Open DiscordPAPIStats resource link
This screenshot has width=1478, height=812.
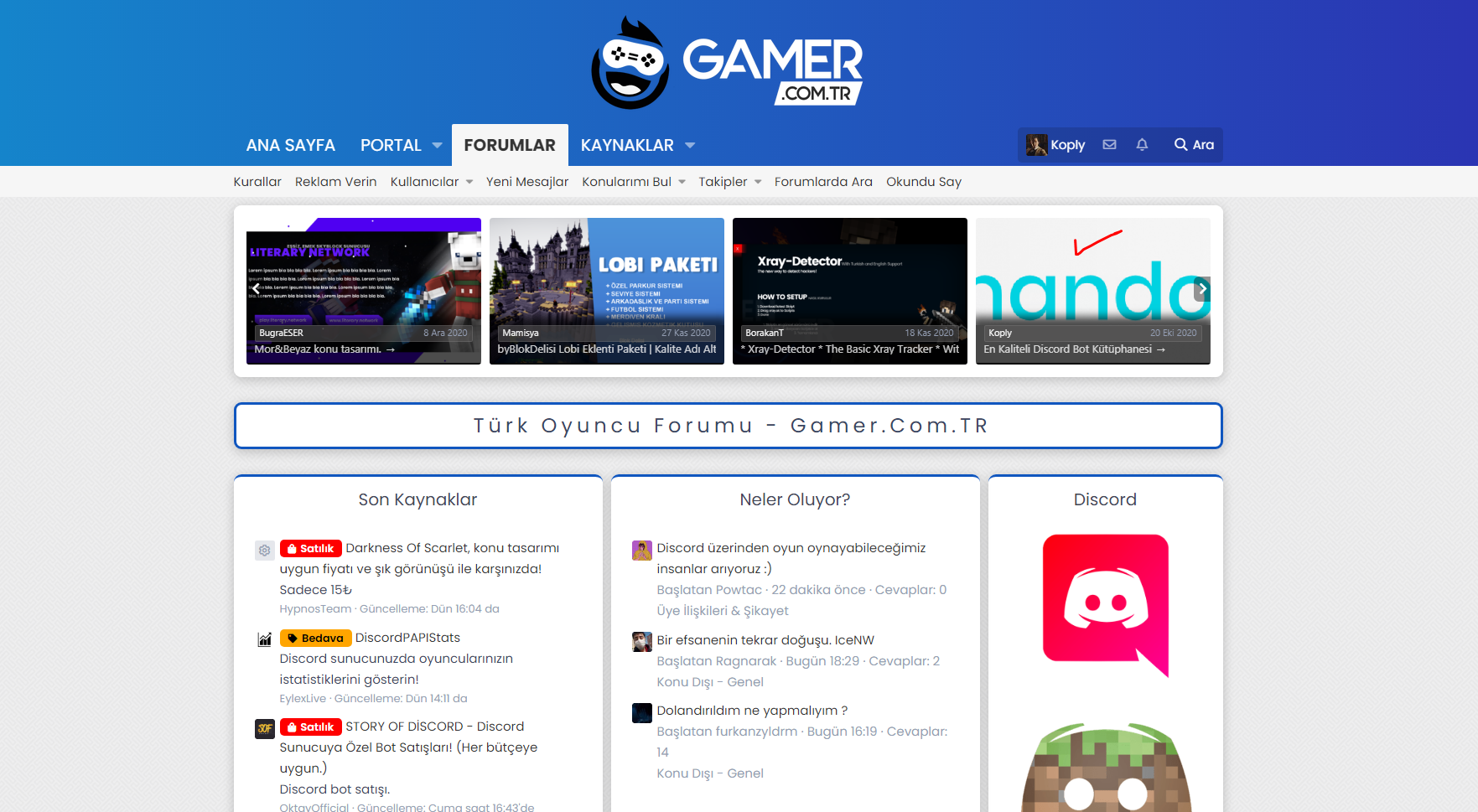tap(407, 638)
